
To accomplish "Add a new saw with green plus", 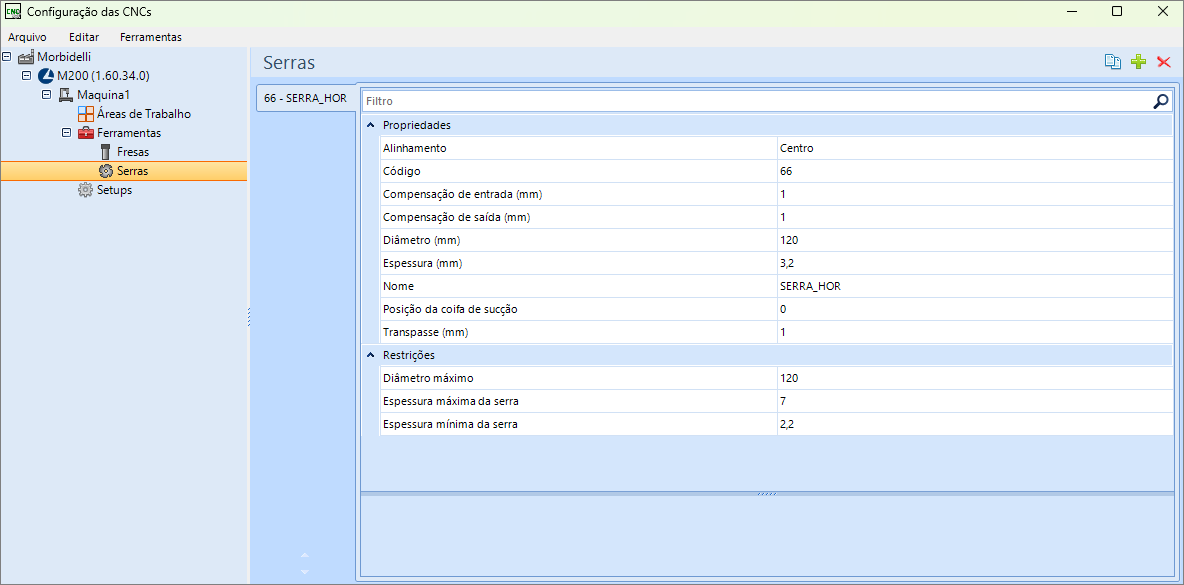I will tap(1138, 62).
